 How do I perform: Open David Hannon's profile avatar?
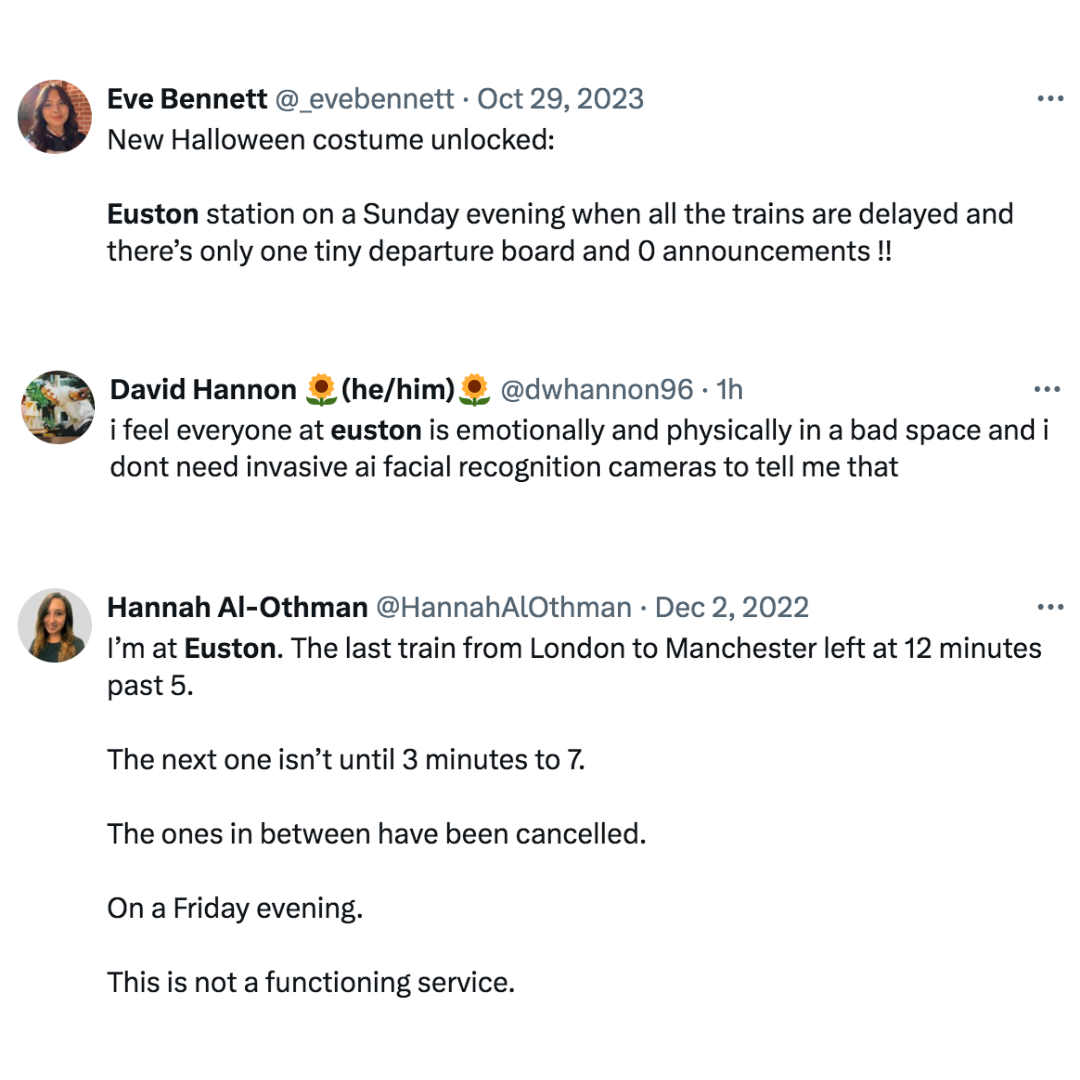click(x=58, y=407)
